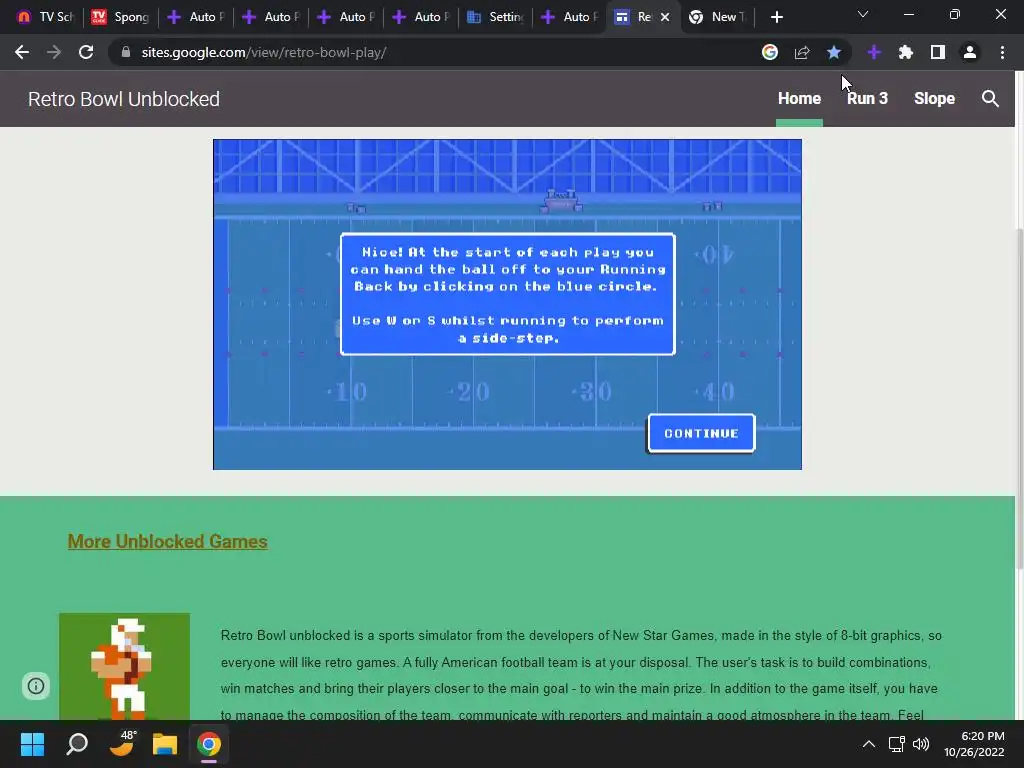Open Chrome's three-dot menu
Image resolution: width=1024 pixels, height=768 pixels.
(1002, 52)
